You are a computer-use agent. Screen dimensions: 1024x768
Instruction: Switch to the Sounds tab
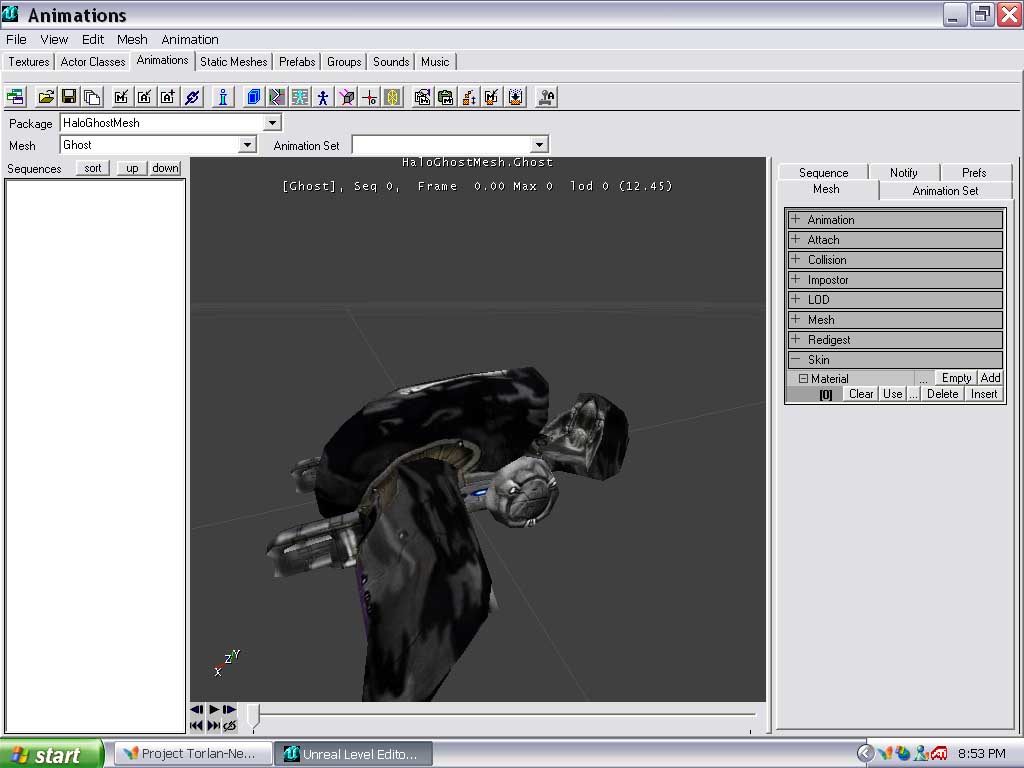coord(391,62)
